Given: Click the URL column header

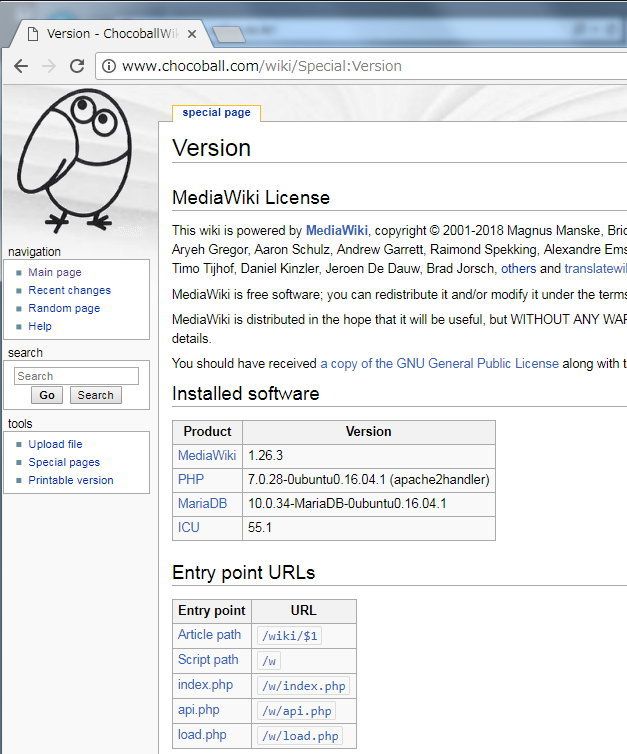Looking at the screenshot, I should click(303, 610).
